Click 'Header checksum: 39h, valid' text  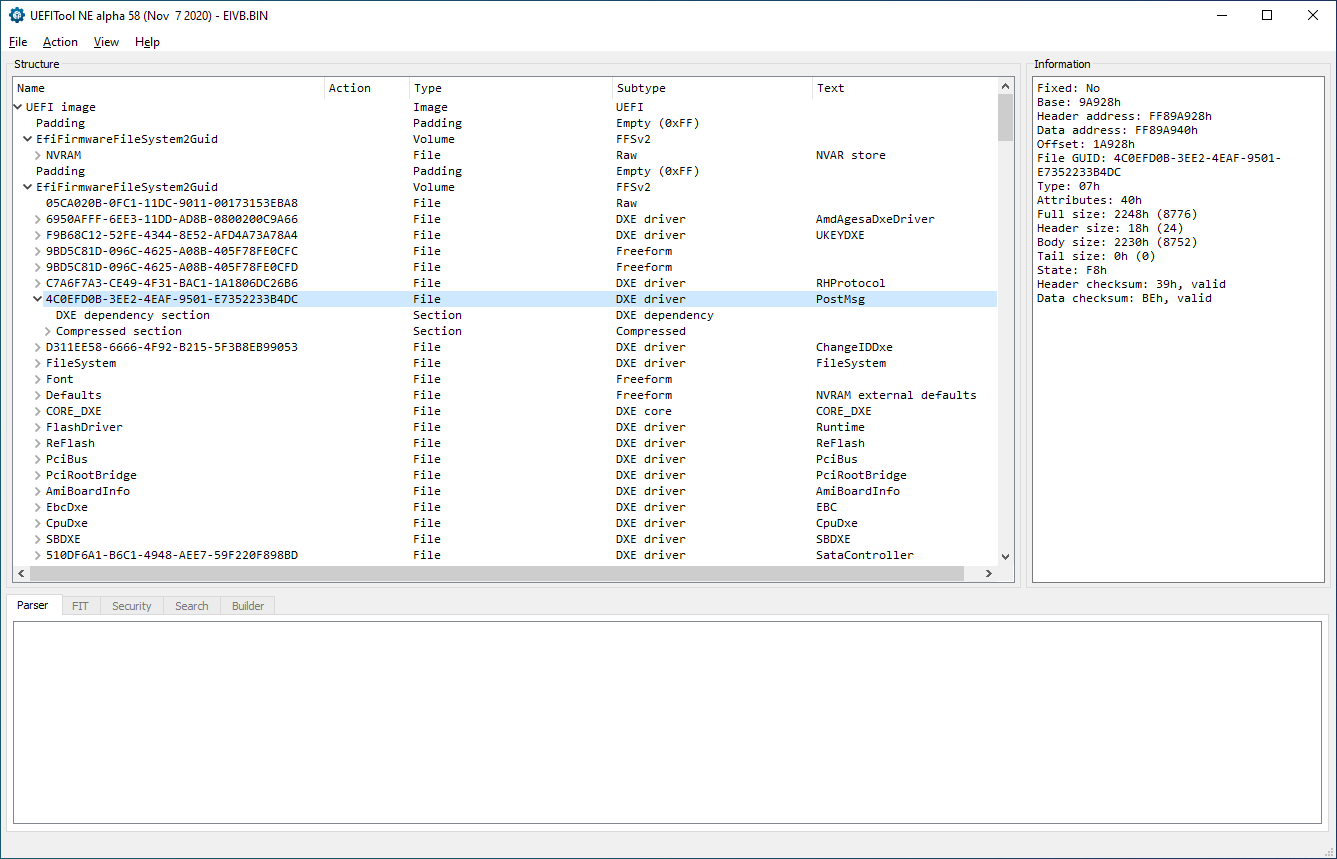coord(1131,284)
